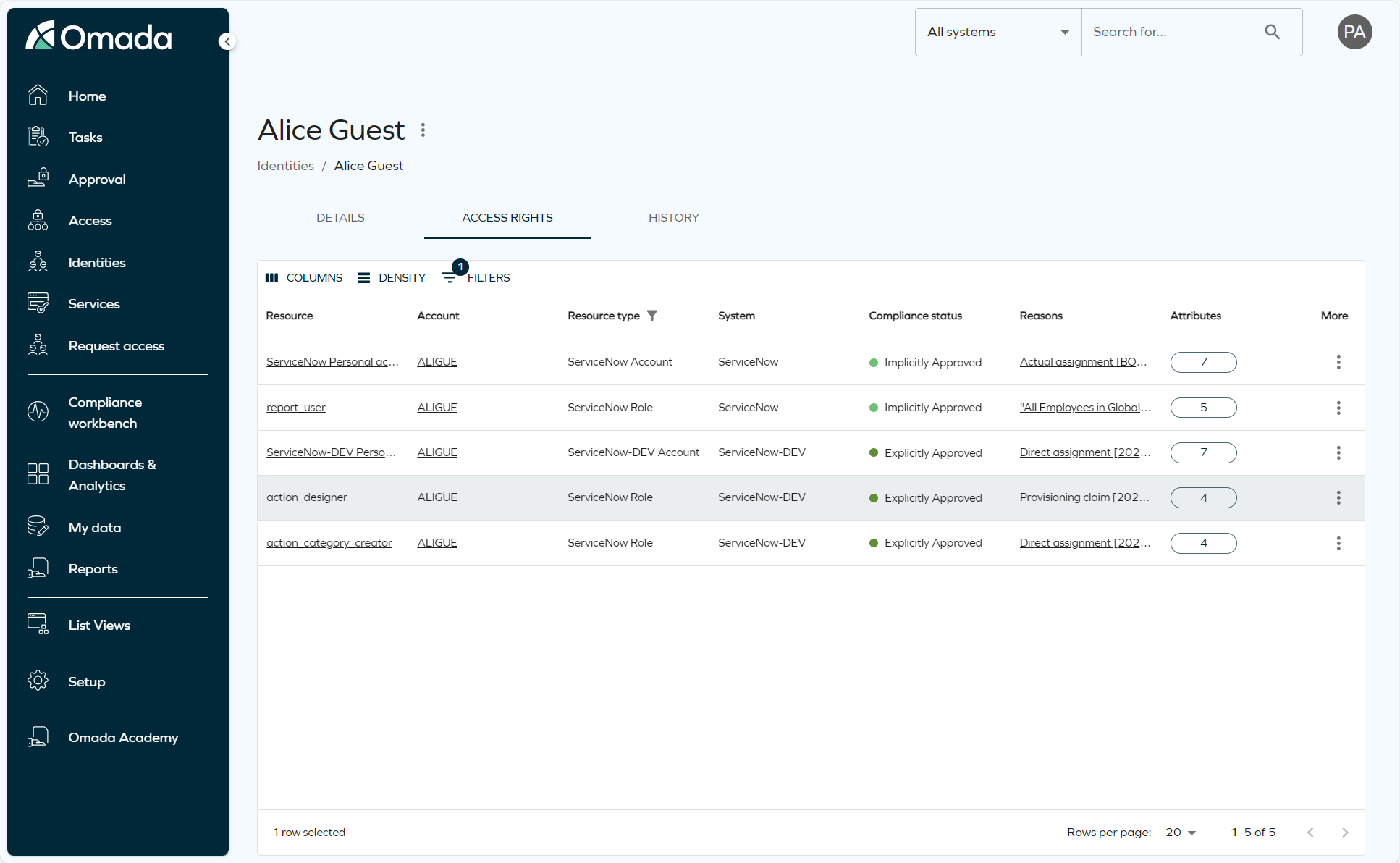Viewport: 1400px width, 863px height.
Task: Open ALIGUE account in action_designer row
Action: click(x=437, y=497)
